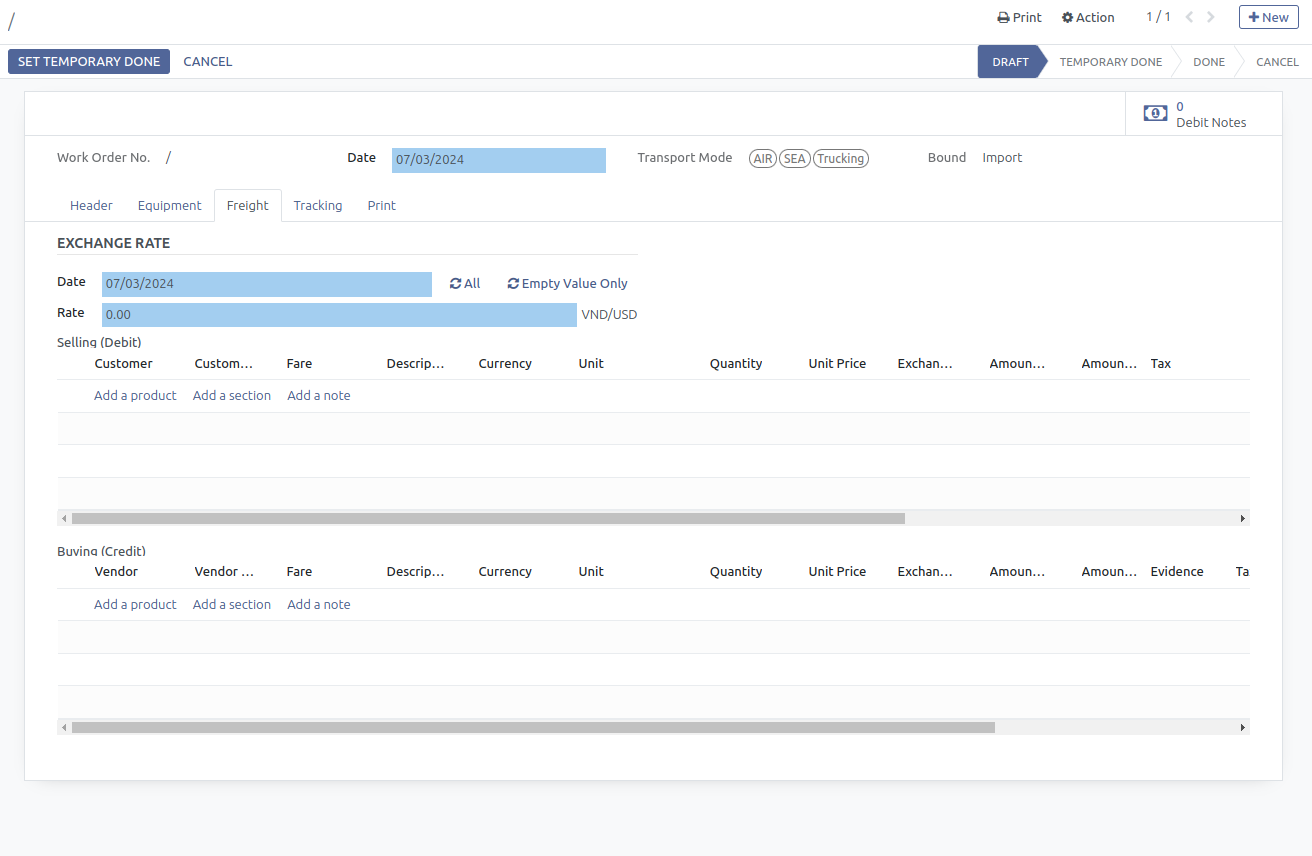
Task: Go to the previous record arrow
Action: 1189,17
